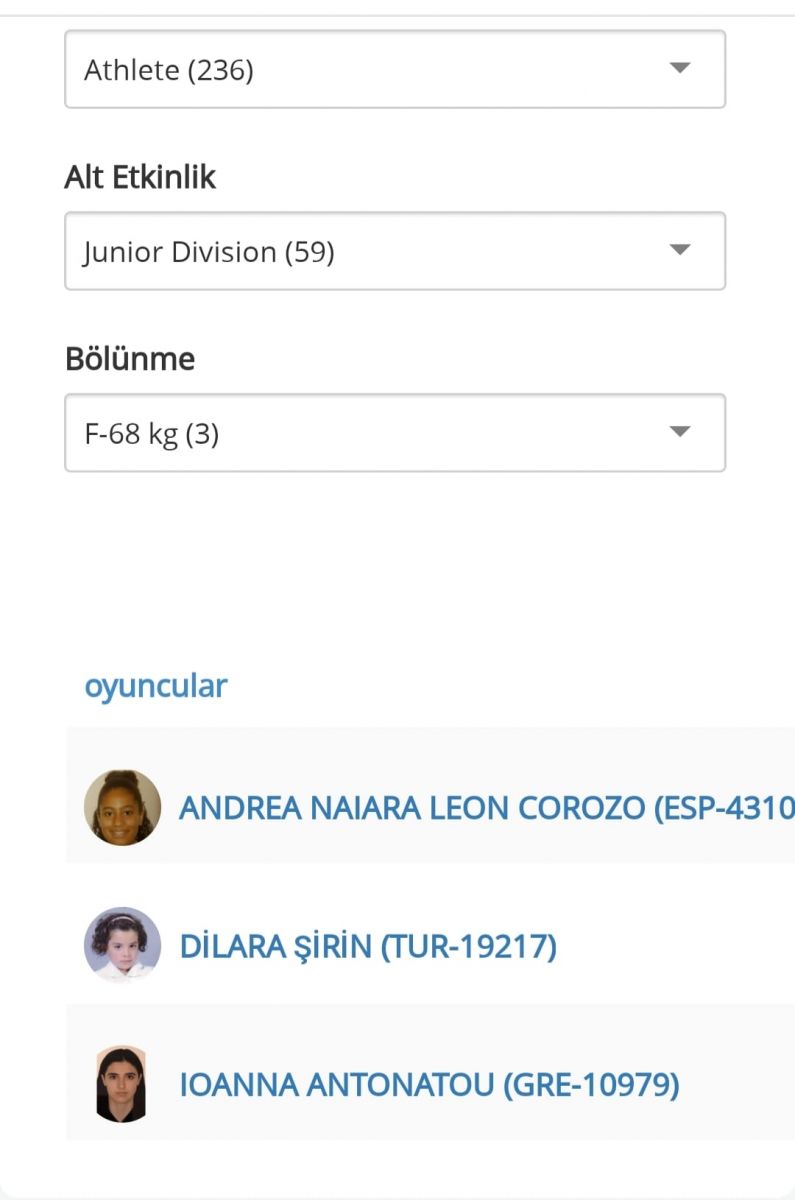Click the Alt Etkinlik field label

140,177
